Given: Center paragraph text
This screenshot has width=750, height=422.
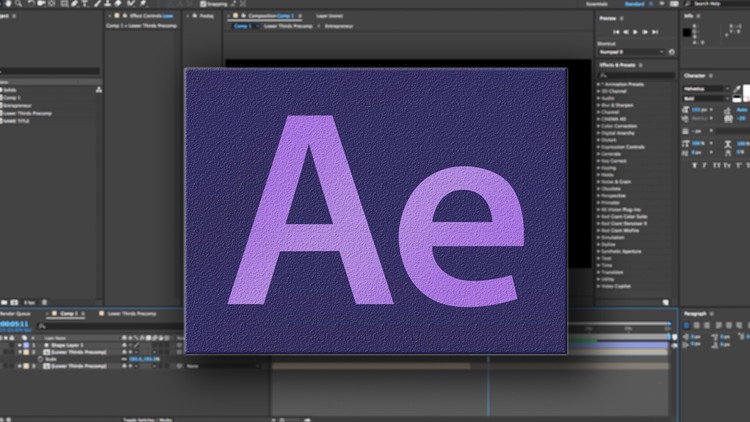Looking at the screenshot, I should 696,325.
